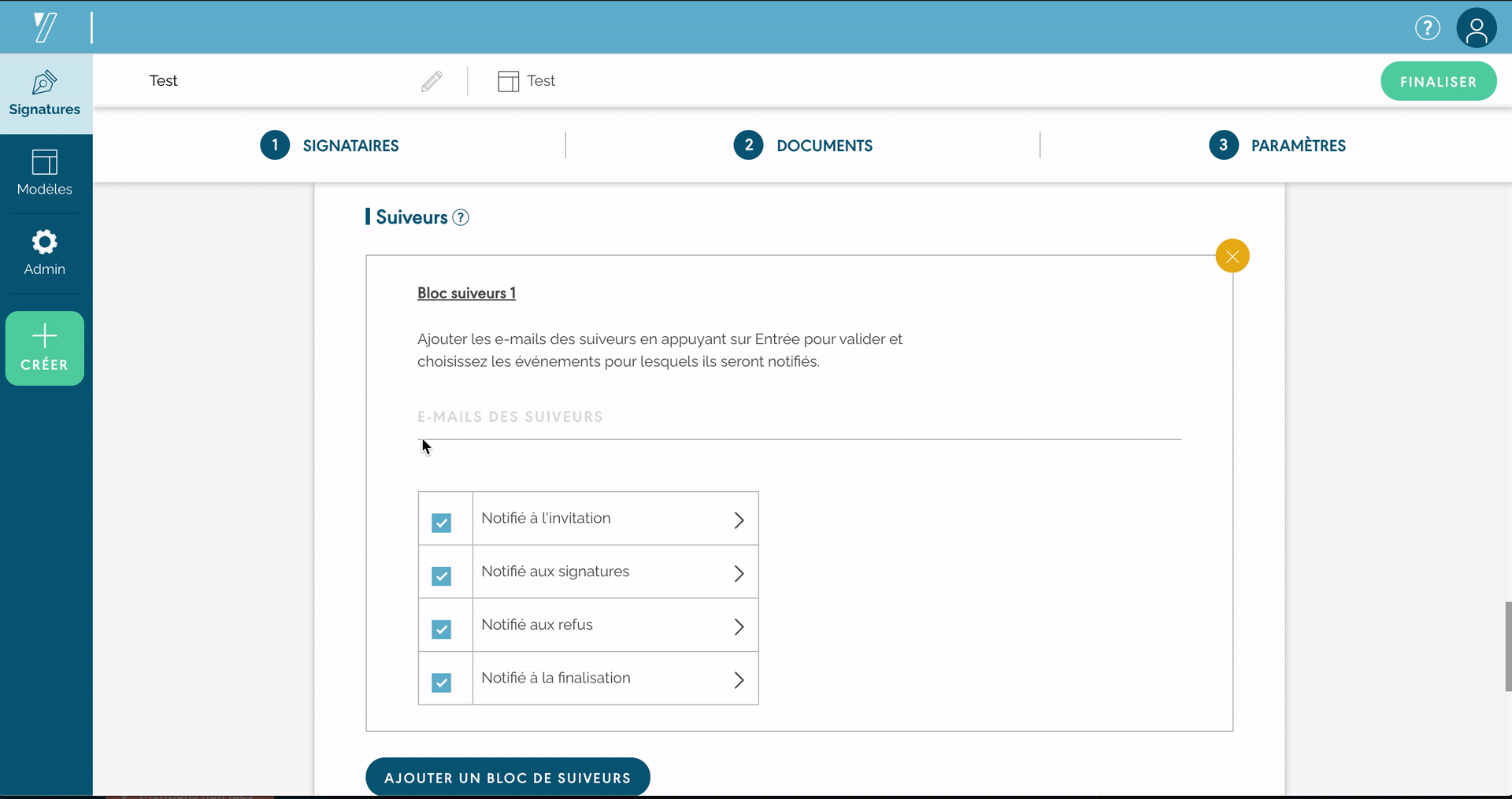Viewport: 1512px width, 799px height.
Task: Expand Notifié à l'invitation chevron
Action: (739, 520)
